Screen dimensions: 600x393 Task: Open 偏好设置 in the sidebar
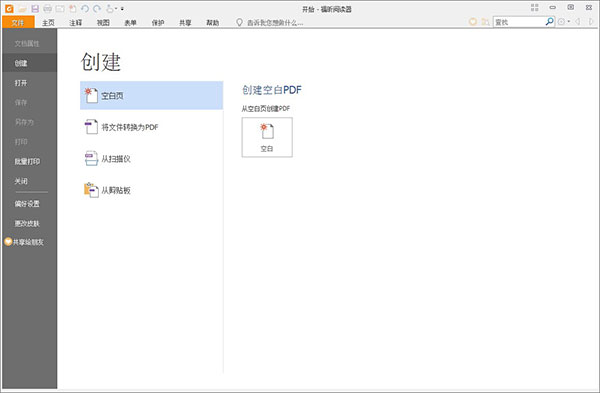click(27, 204)
